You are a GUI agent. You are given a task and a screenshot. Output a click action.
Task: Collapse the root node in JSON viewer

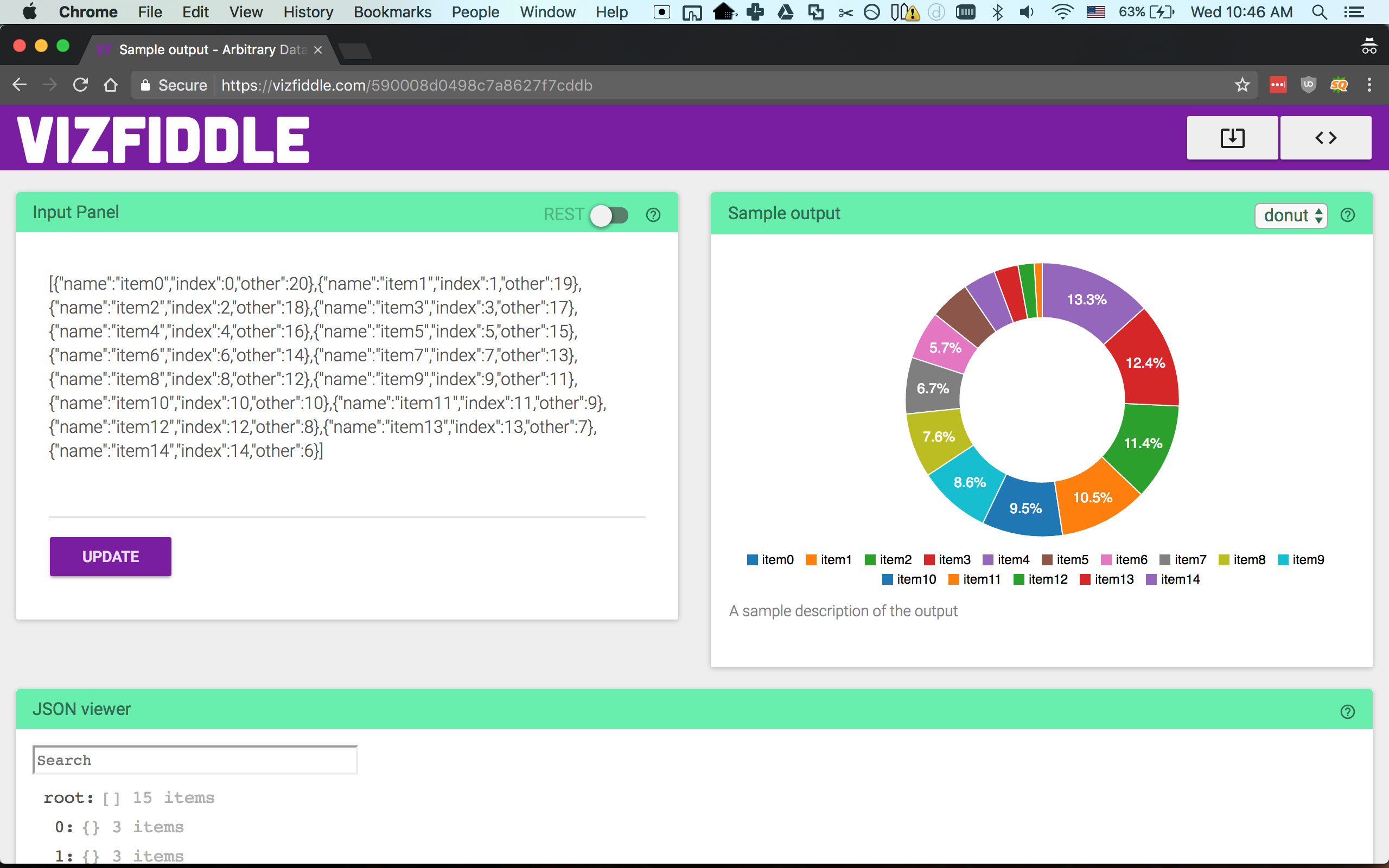coord(68,798)
